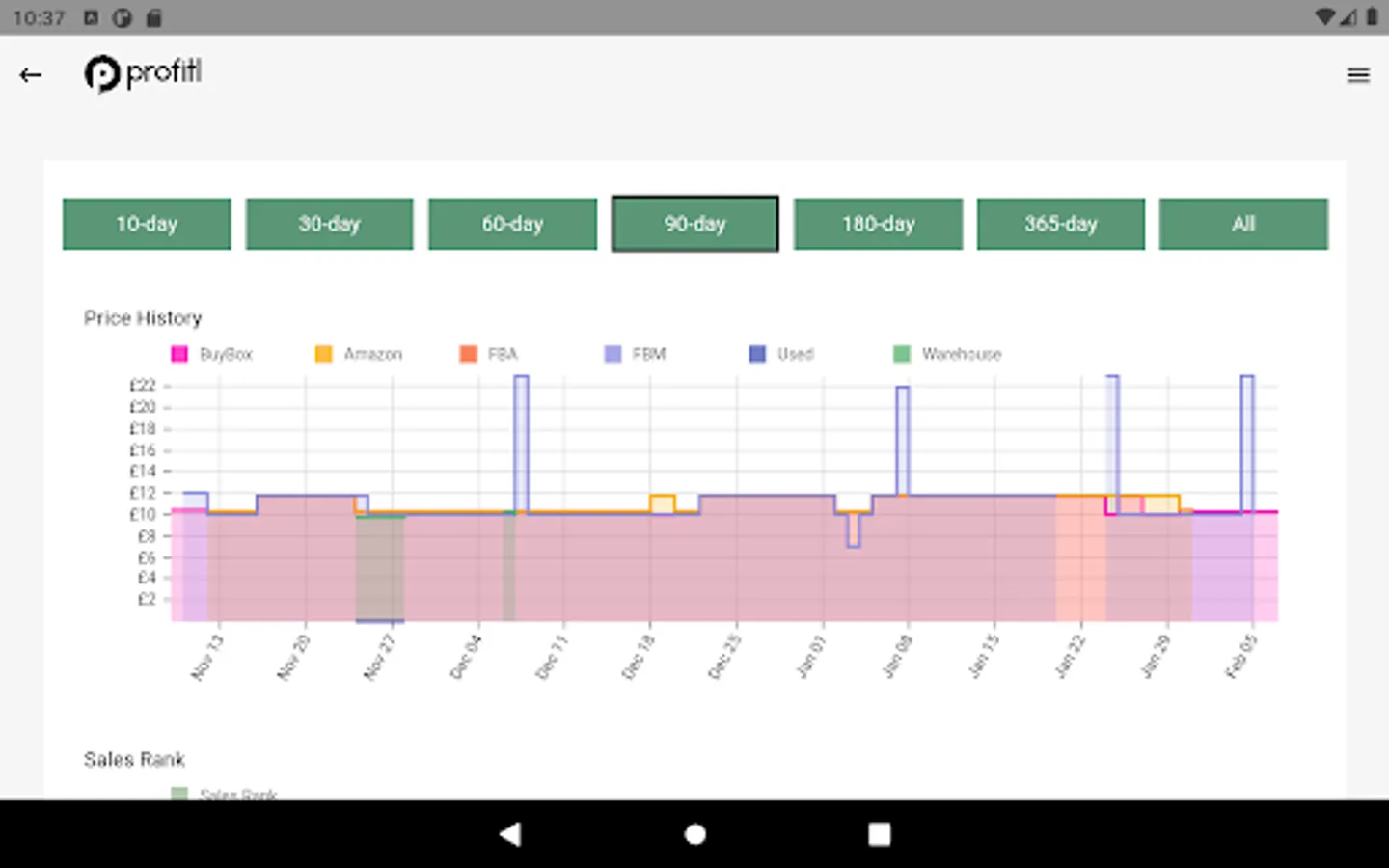This screenshot has width=1389, height=868.
Task: Tap the back arrow icon
Action: point(31,74)
